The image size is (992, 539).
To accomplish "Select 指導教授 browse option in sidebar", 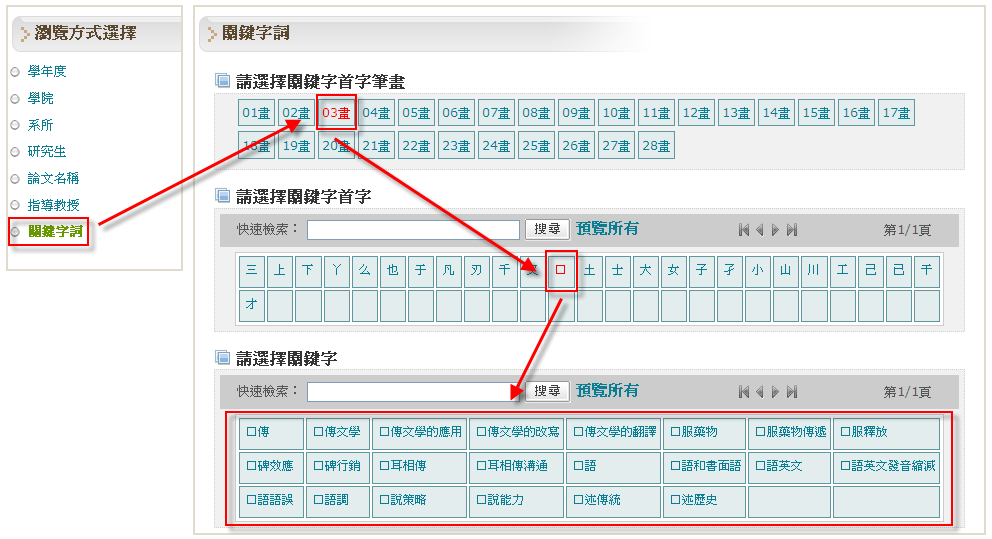I will 54,205.
